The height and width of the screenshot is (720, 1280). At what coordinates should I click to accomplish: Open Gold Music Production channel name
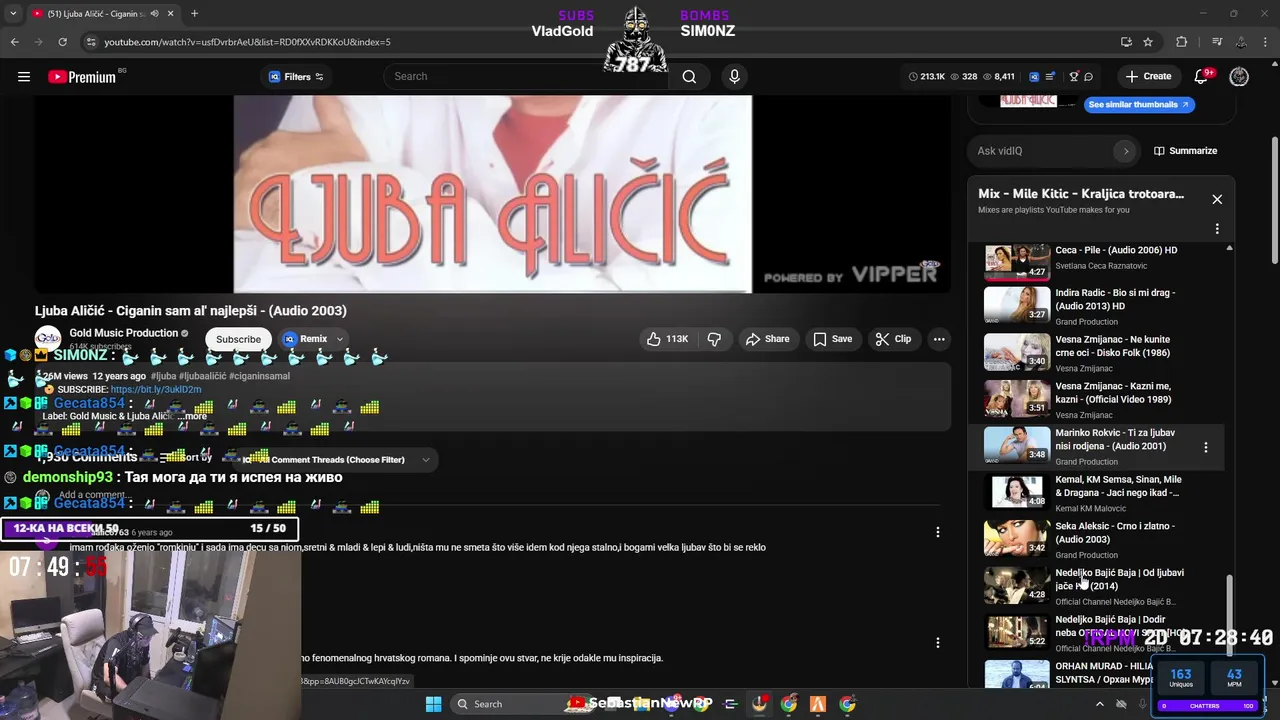pos(123,333)
